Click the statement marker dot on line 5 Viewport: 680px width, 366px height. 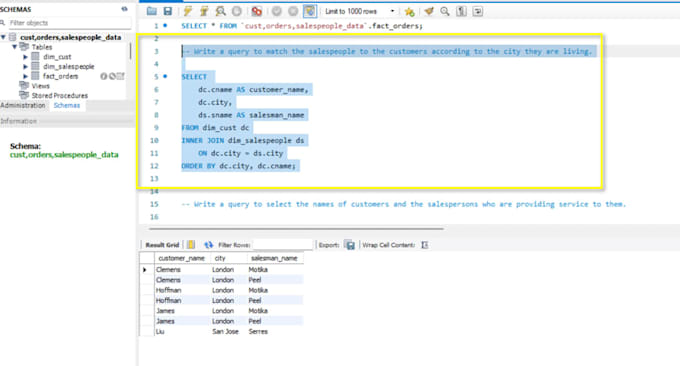tap(165, 76)
